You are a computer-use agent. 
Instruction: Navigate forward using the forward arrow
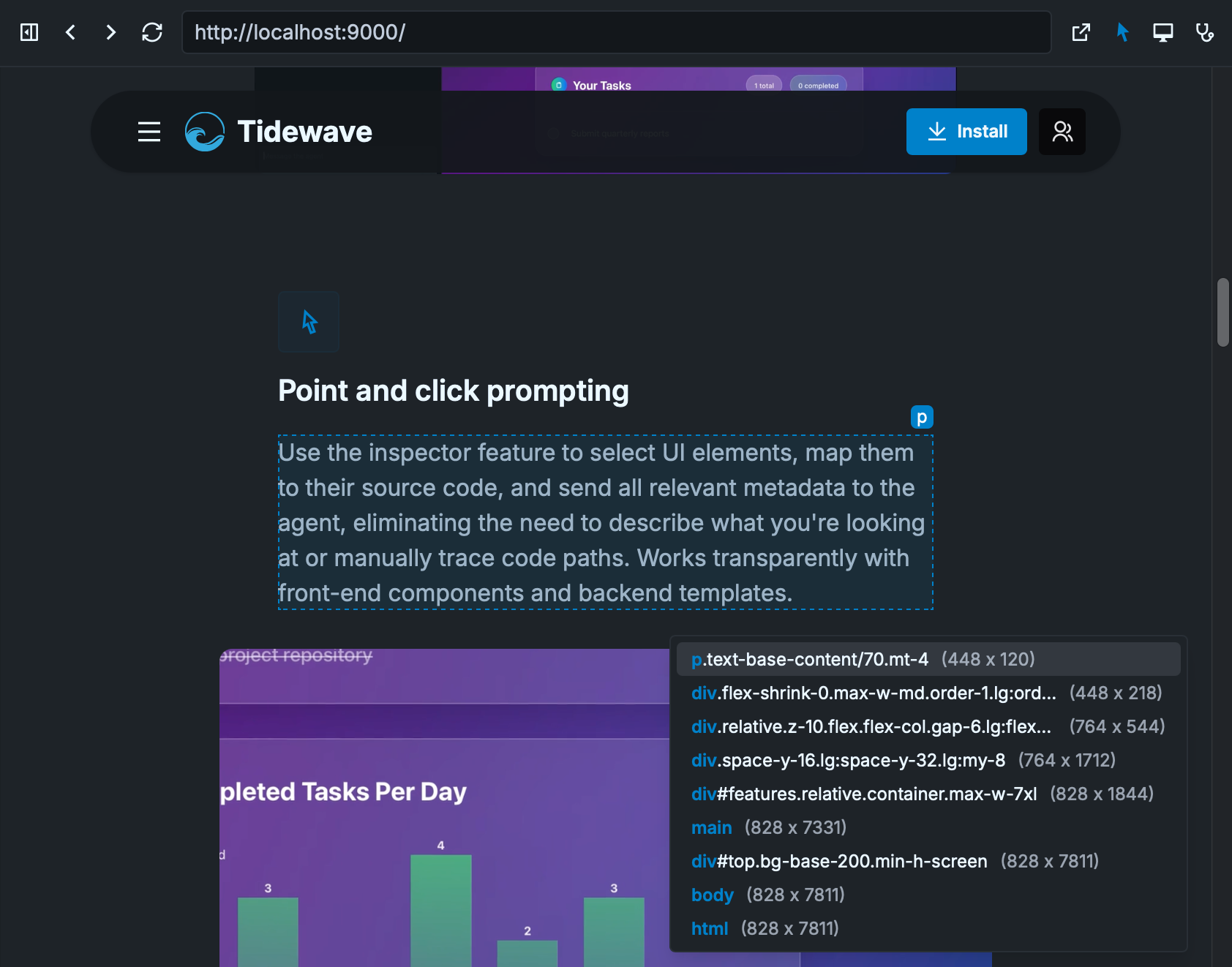110,32
